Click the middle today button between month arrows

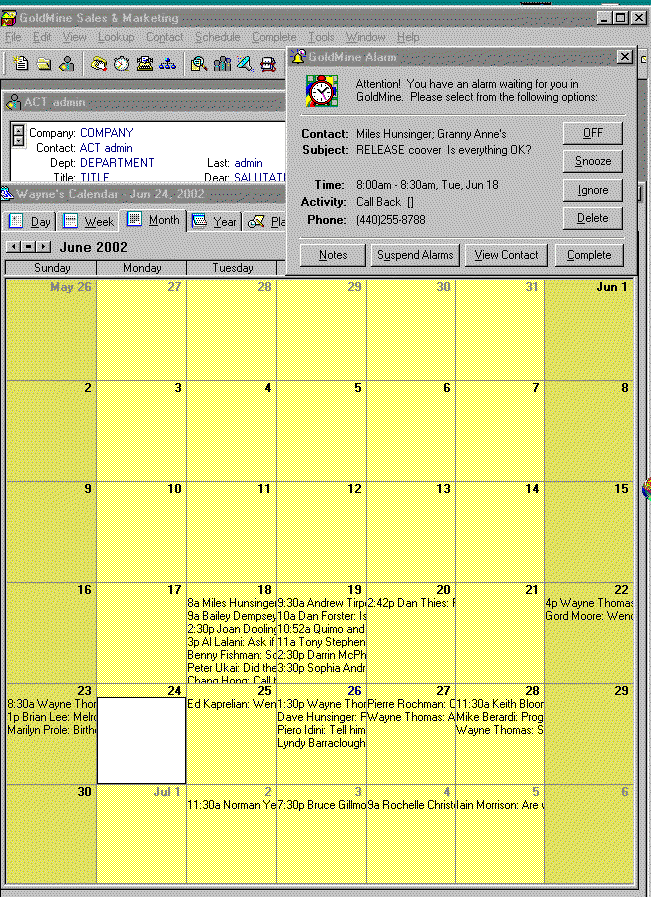(x=29, y=247)
